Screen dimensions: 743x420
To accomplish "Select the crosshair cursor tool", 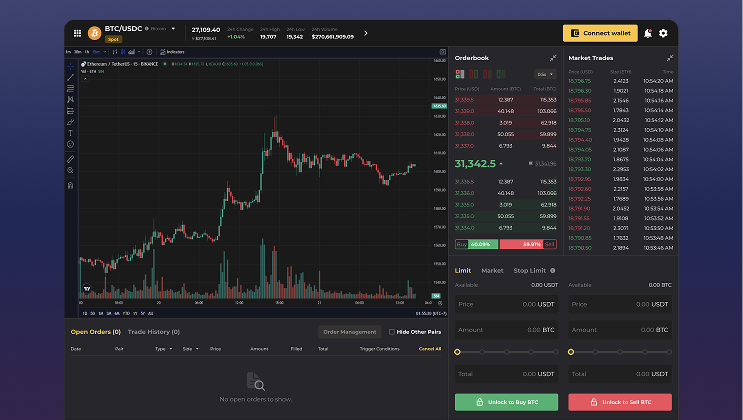I will (x=71, y=66).
